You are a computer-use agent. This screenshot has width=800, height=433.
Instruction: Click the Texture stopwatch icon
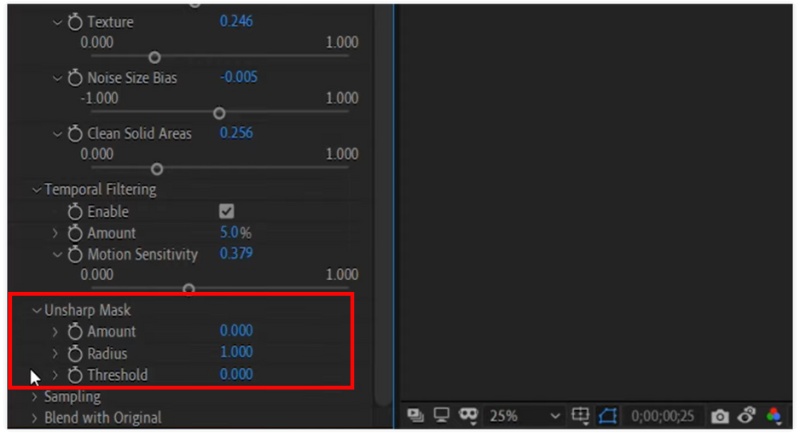pos(75,22)
